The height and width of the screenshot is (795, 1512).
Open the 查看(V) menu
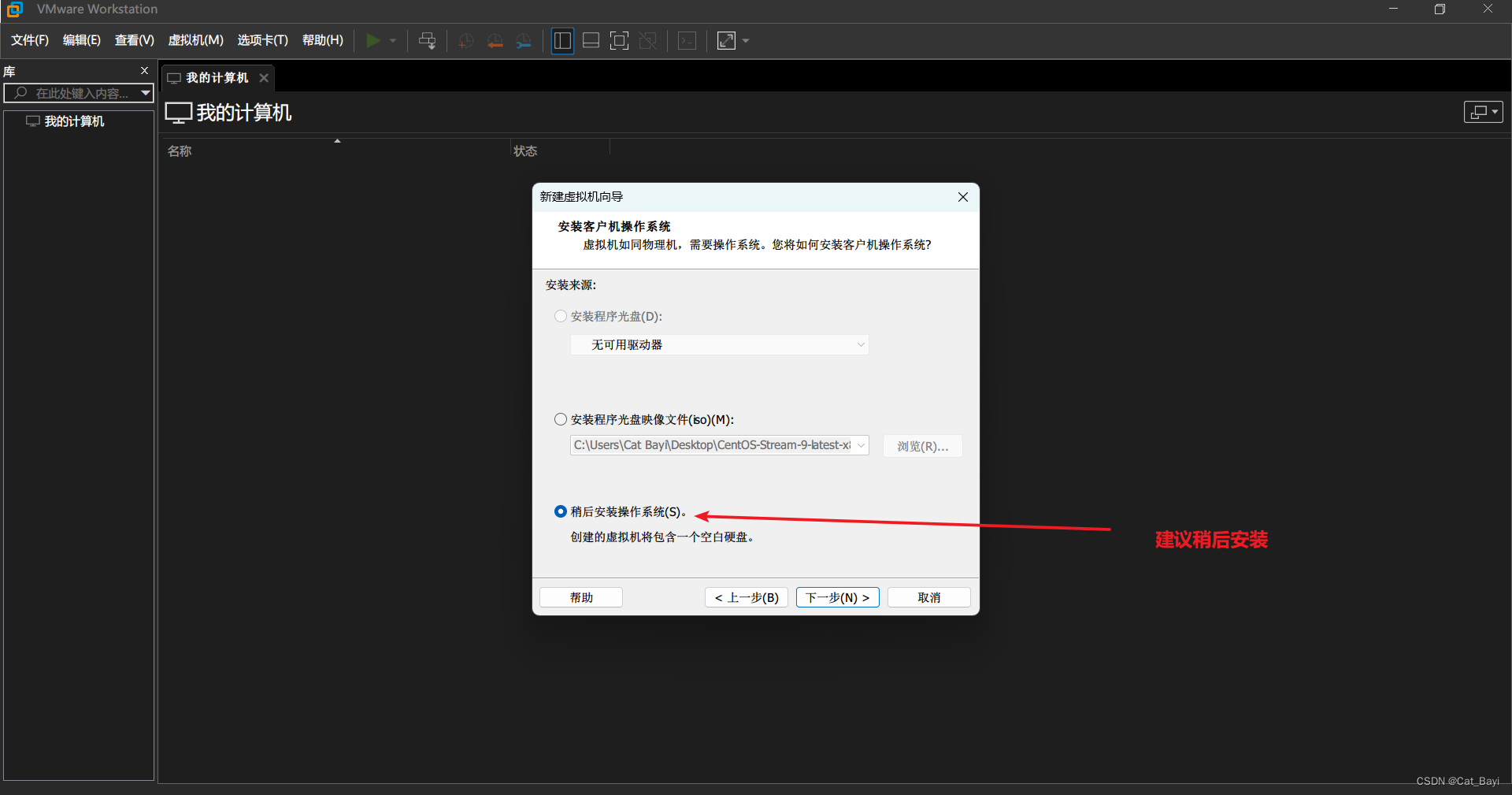135,40
